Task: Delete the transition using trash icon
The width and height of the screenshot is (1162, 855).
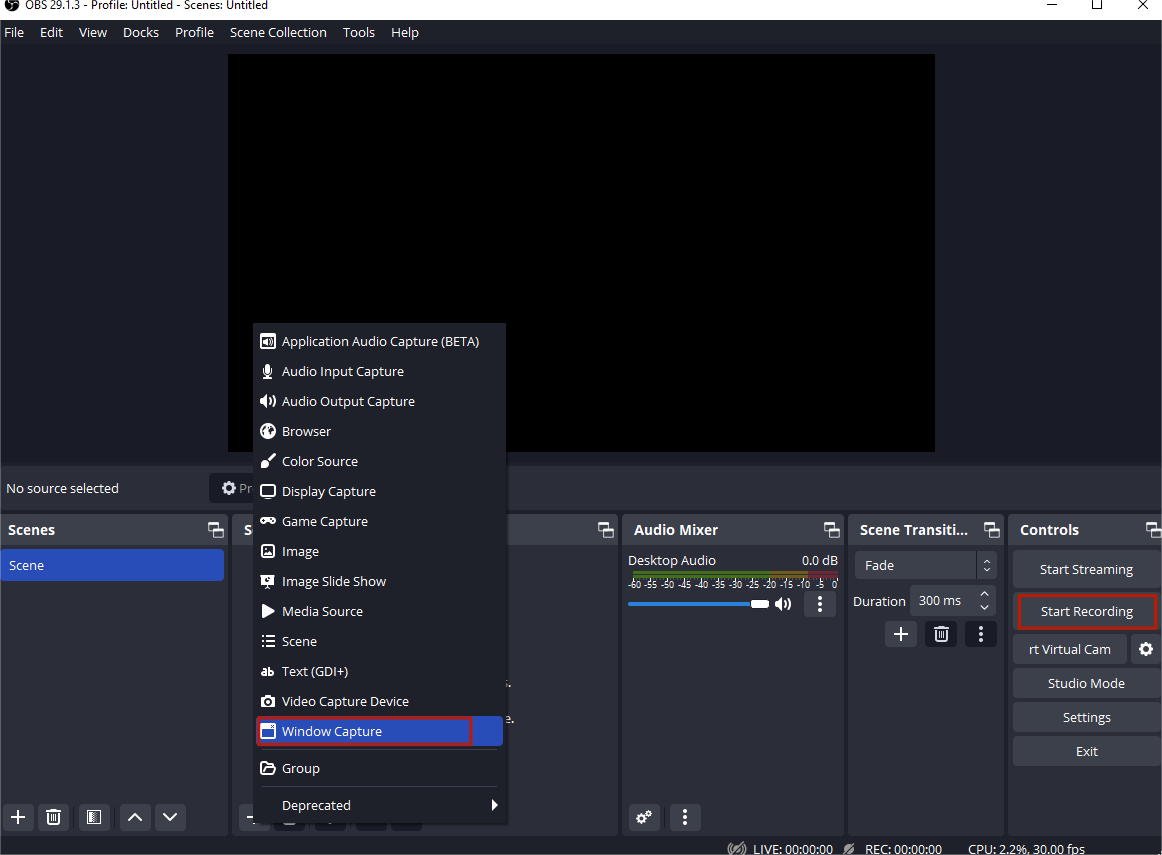Action: (x=941, y=634)
